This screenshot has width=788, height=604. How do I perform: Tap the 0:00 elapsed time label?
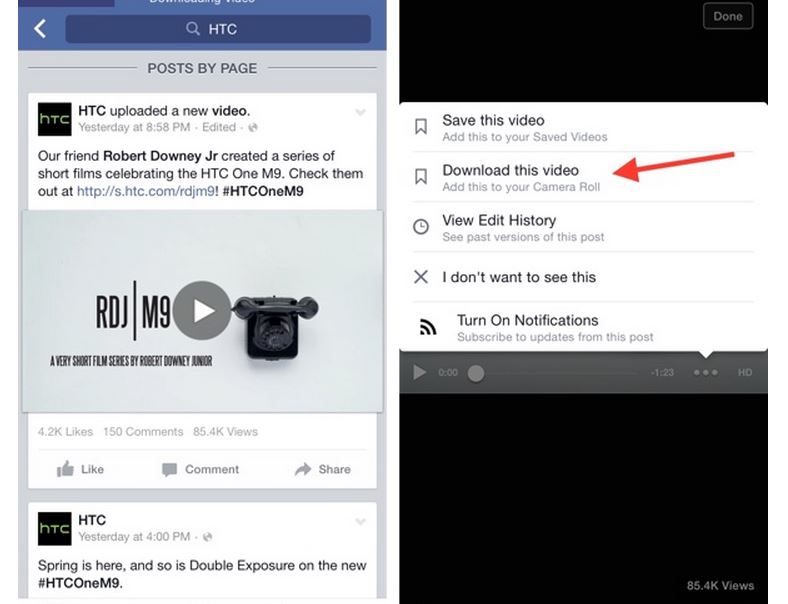(448, 372)
